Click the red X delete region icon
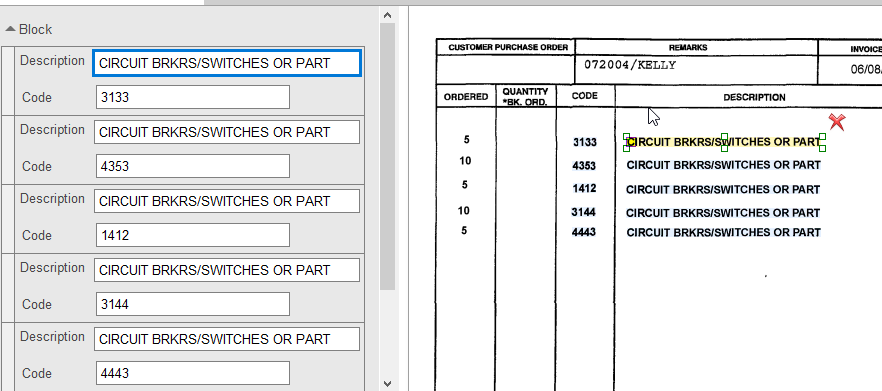The width and height of the screenshot is (882, 391). click(837, 122)
